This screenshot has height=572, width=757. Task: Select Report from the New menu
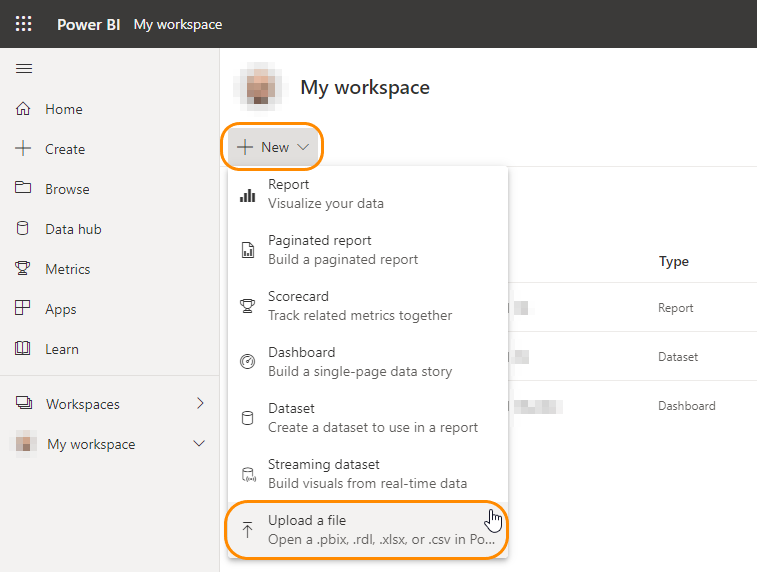click(x=326, y=194)
